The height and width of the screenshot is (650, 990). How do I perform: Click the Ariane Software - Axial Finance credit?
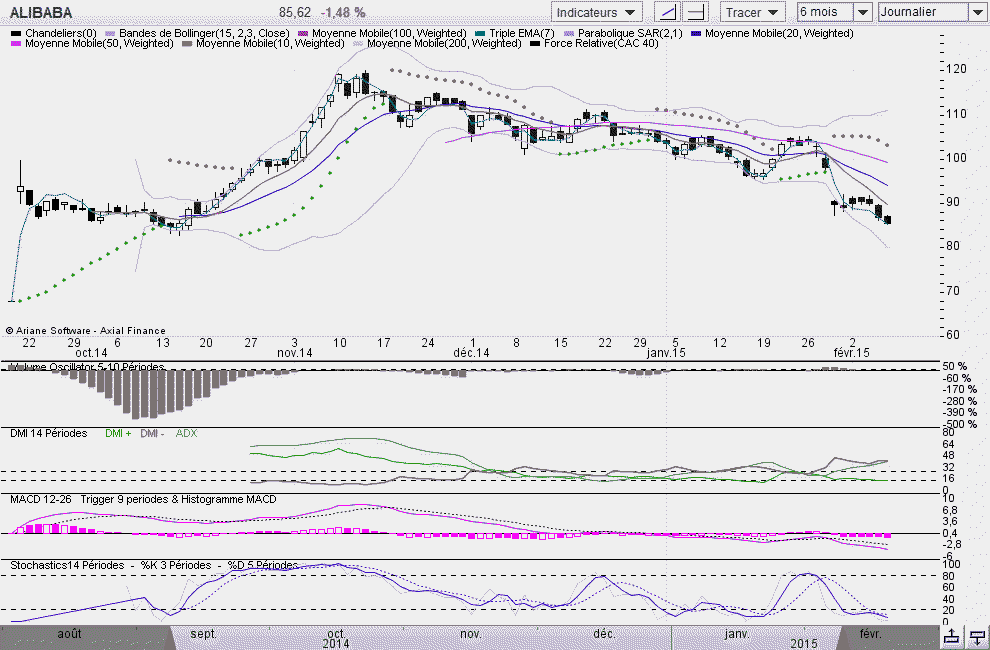pos(86,330)
